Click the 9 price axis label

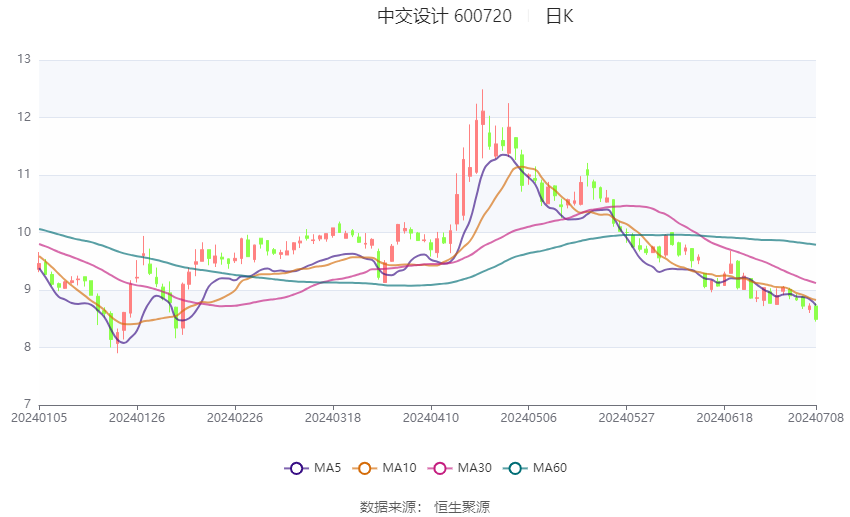[27, 289]
